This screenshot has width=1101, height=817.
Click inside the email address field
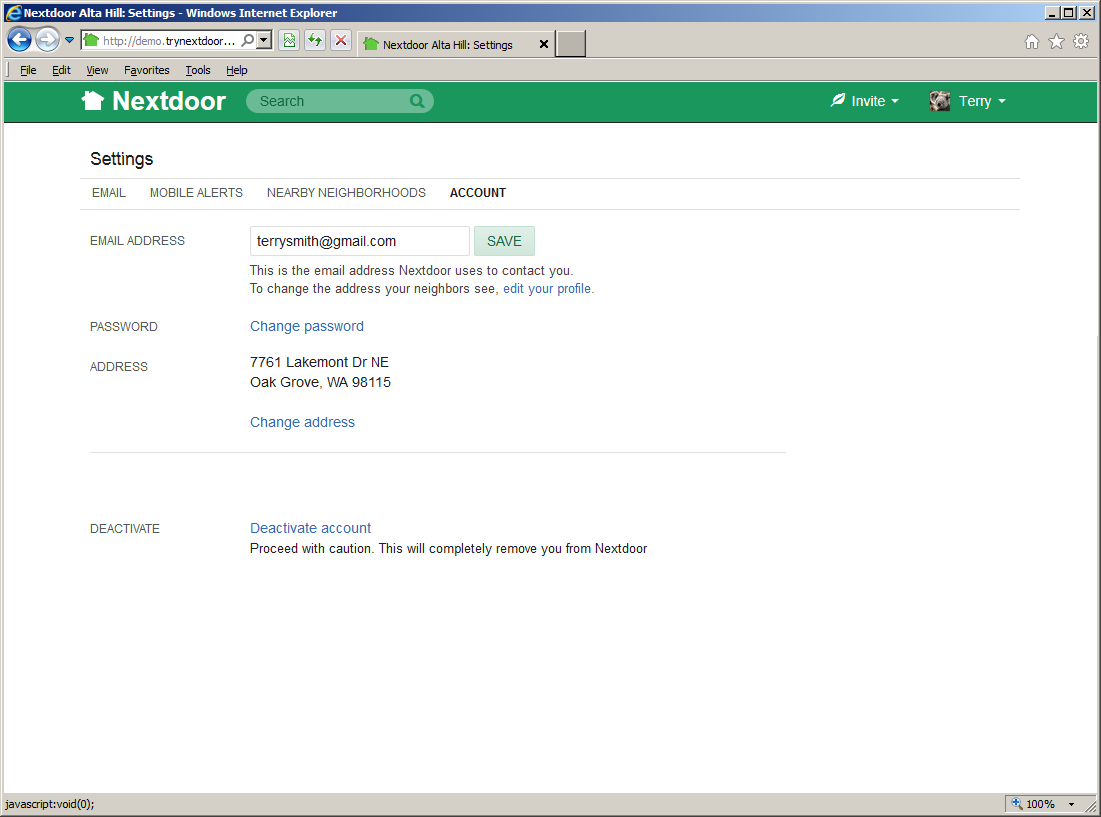click(358, 240)
